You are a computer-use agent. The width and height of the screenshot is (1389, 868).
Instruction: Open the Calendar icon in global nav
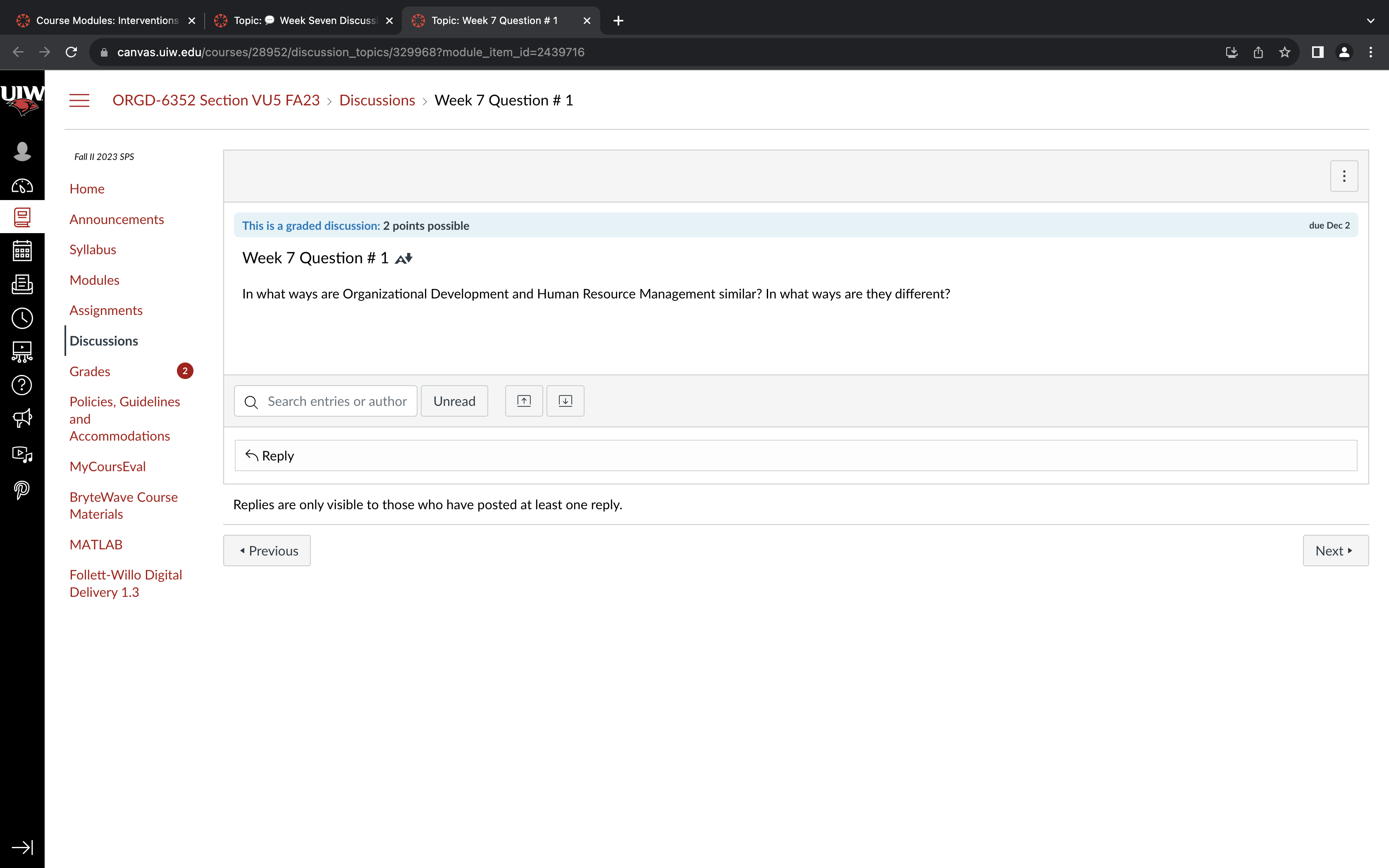(x=22, y=251)
